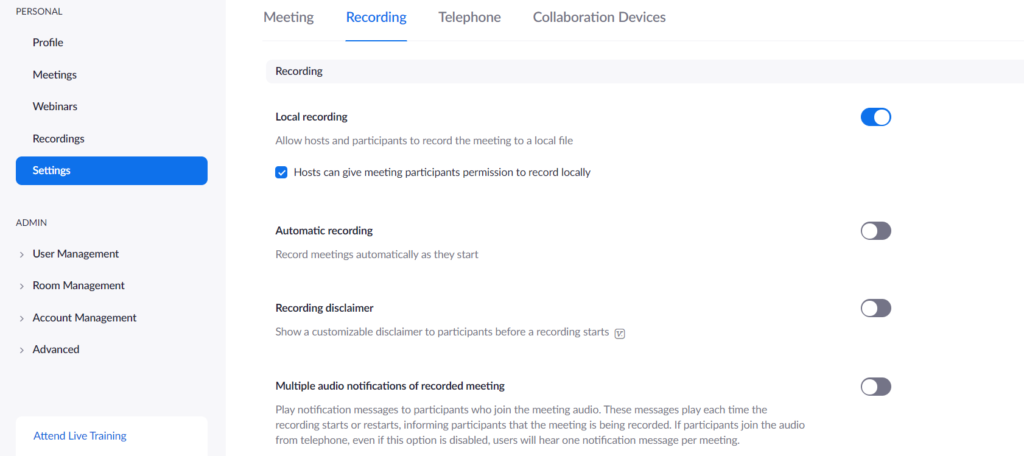Click the Recording disclaimer info icon
Image resolution: width=1024 pixels, height=456 pixels.
point(620,333)
